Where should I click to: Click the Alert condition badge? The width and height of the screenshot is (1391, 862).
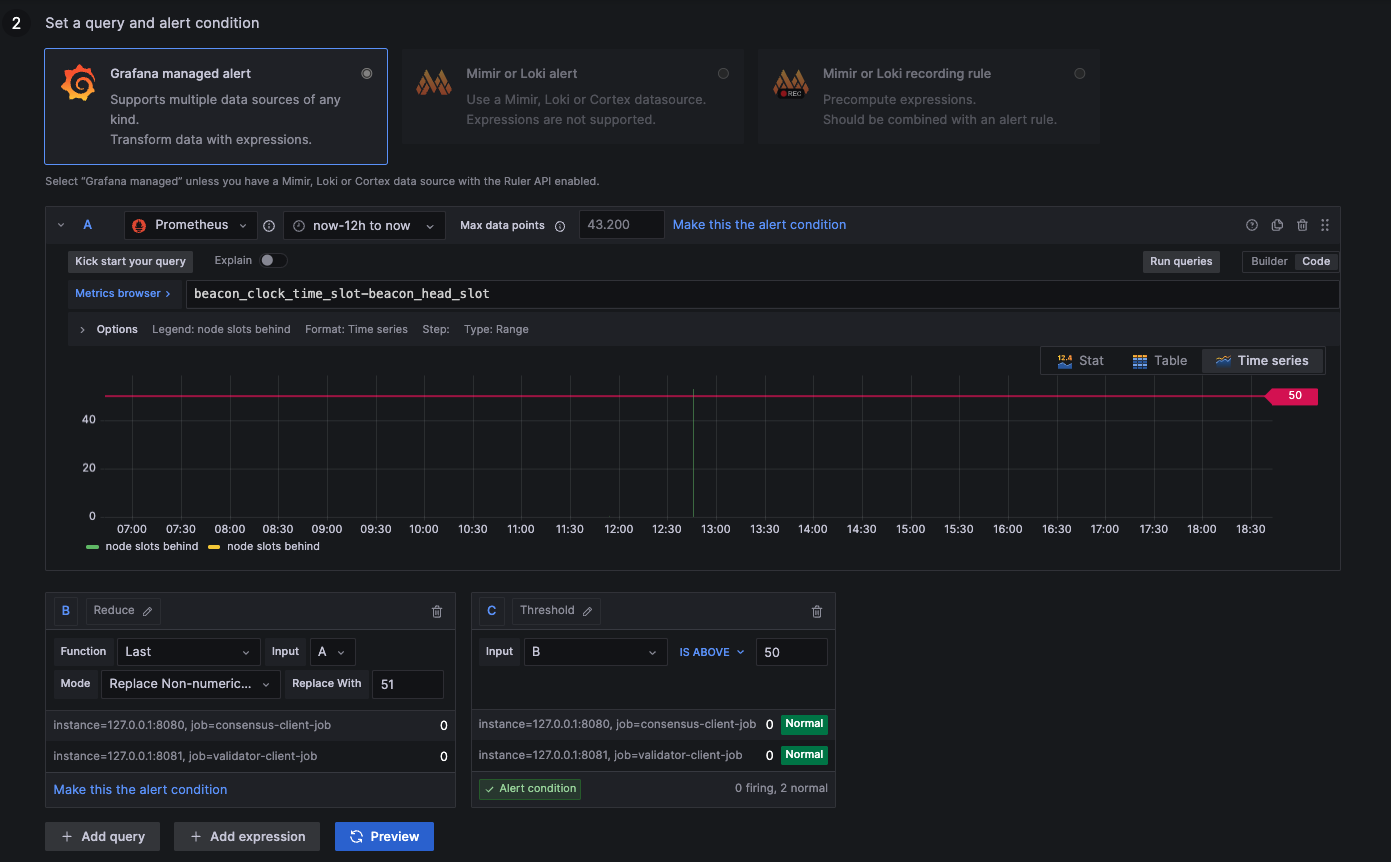530,789
